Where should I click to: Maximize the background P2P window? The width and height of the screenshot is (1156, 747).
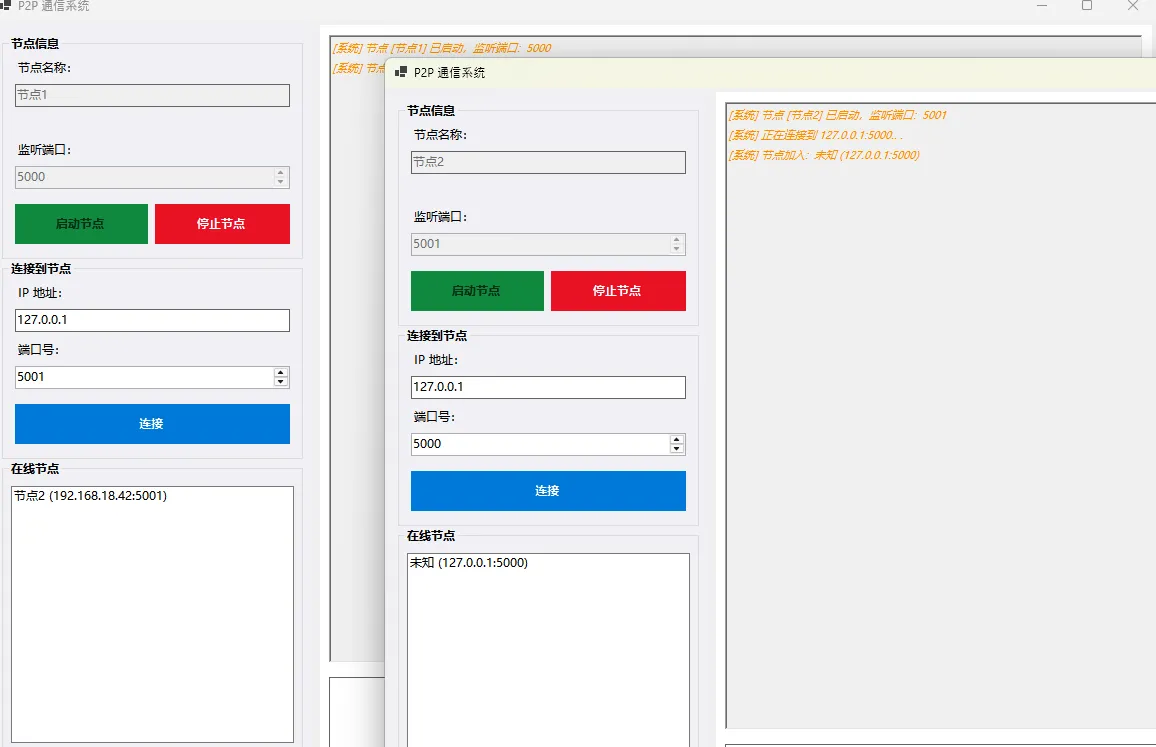pyautogui.click(x=1086, y=6)
